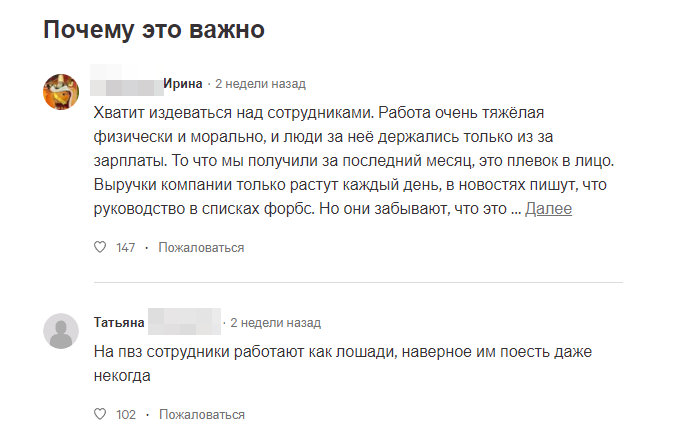676x434 pixels.
Task: Click the author name Ирина
Action: [x=183, y=83]
